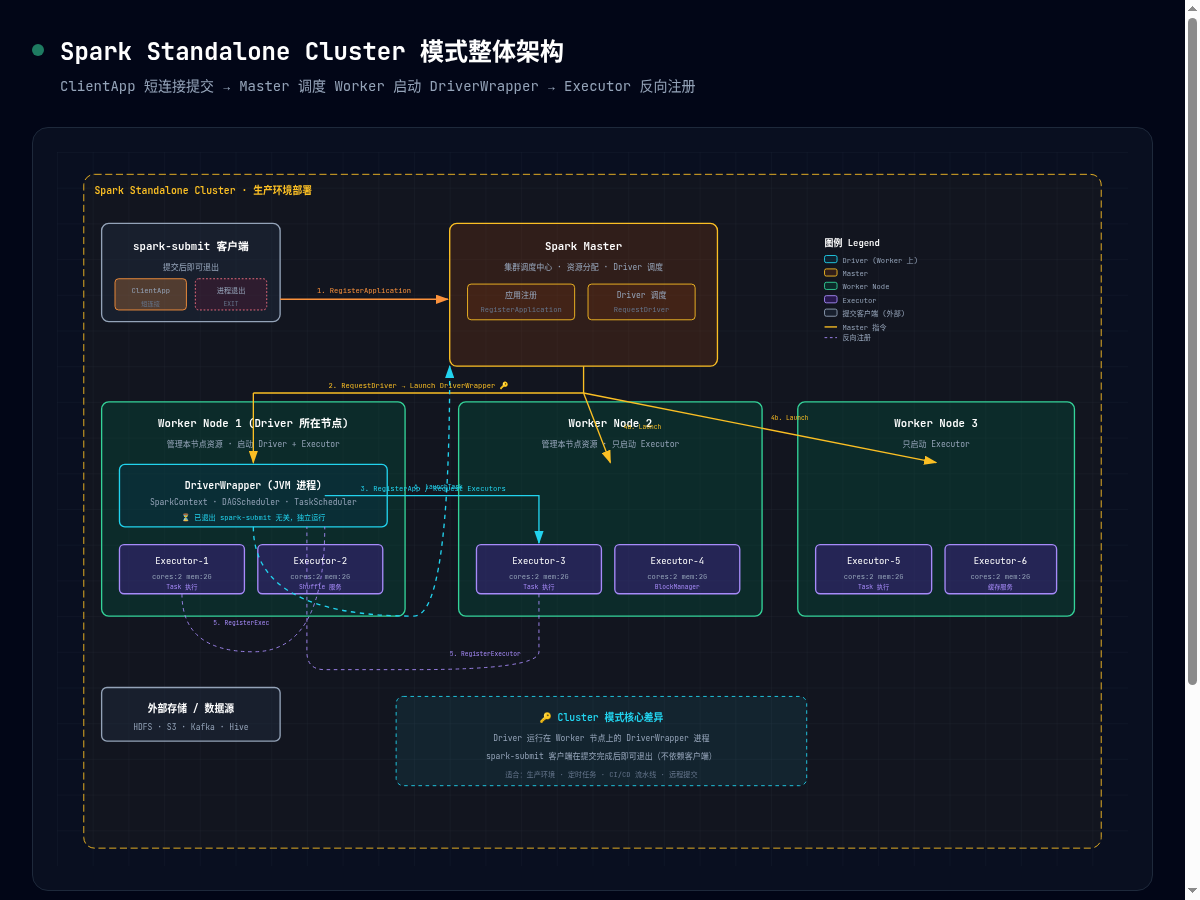Select the Executor-2 Shuffle node

pyautogui.click(x=320, y=569)
